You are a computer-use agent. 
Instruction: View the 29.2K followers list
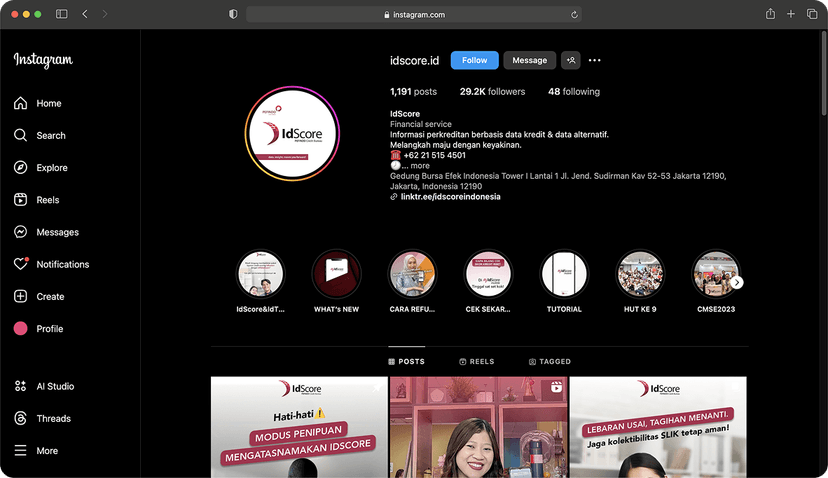(492, 92)
